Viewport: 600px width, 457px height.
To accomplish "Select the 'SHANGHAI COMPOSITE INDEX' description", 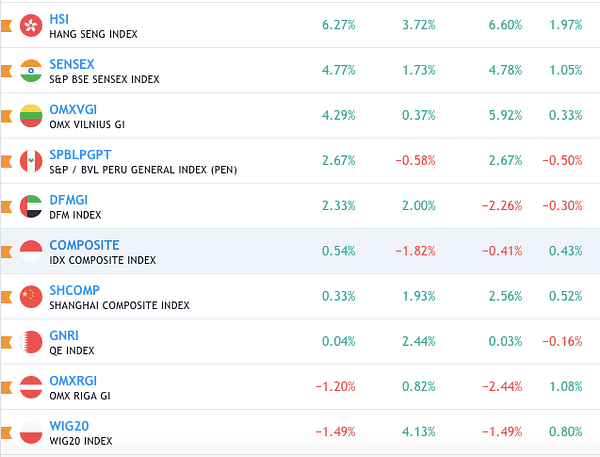I will pyautogui.click(x=119, y=305).
